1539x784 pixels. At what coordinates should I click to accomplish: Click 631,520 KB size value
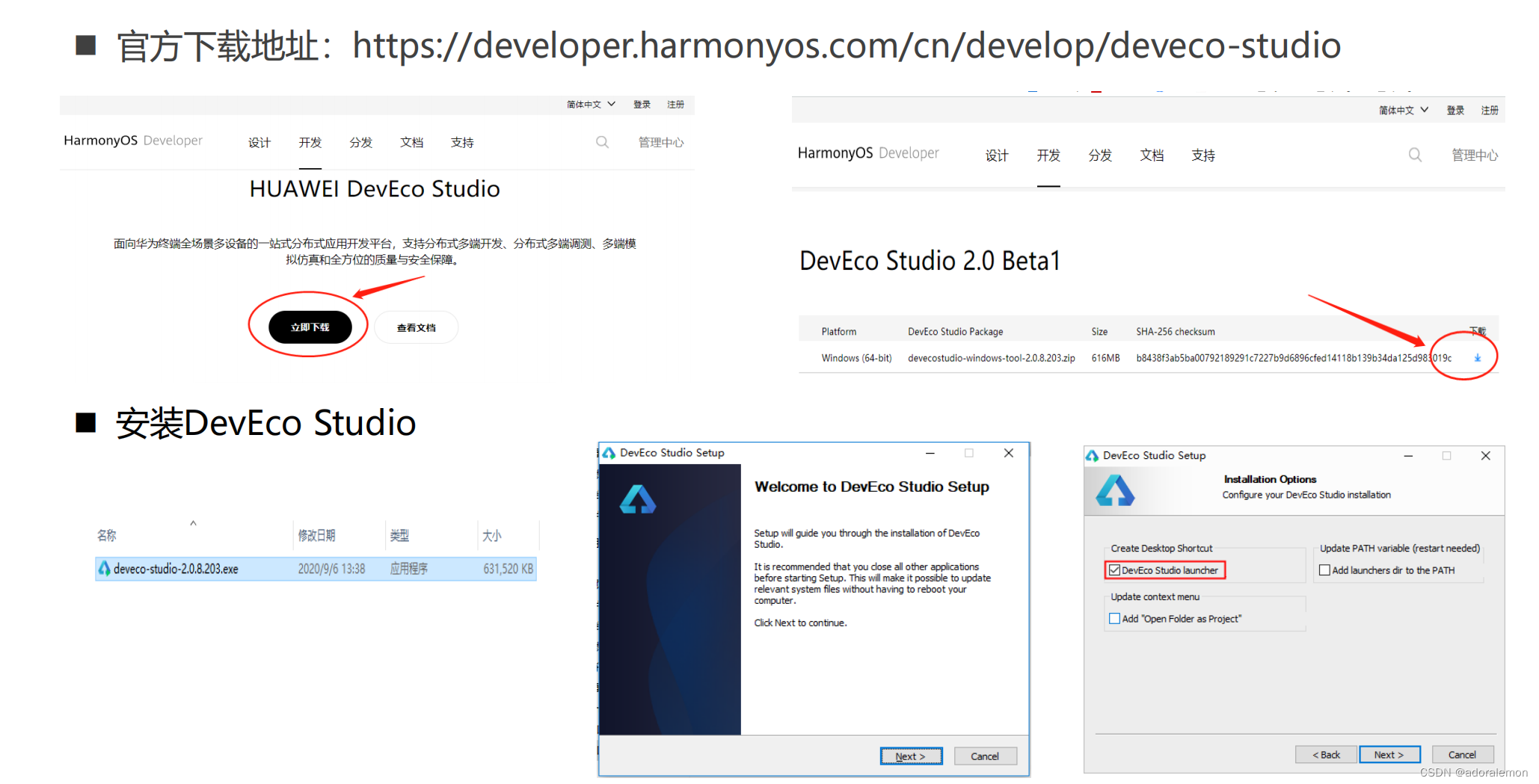click(508, 569)
